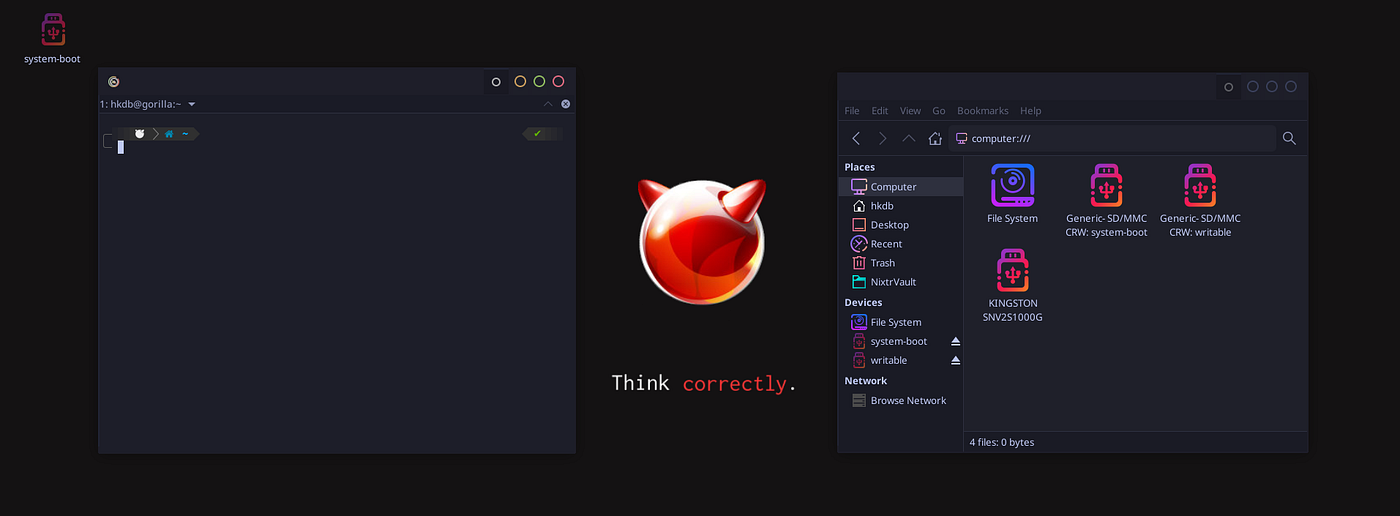
Task: Select Browse Network in the sidebar
Action: [x=901, y=400]
